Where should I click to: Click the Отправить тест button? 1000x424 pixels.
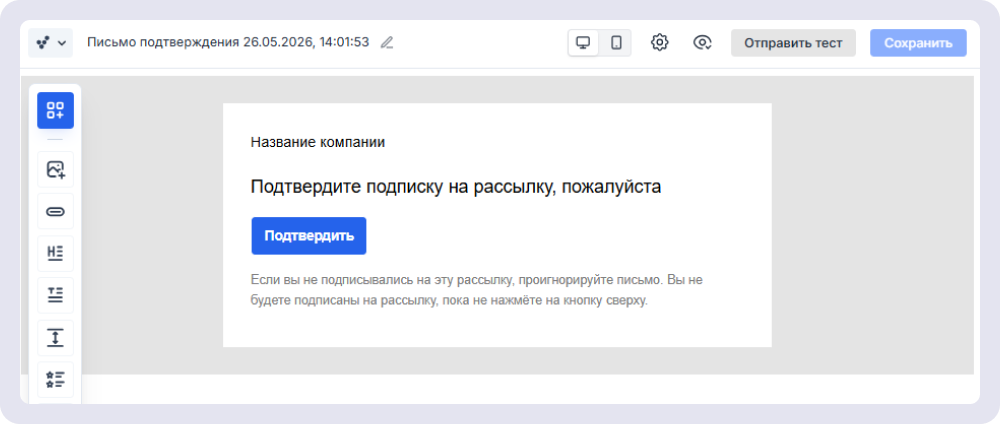coord(793,43)
